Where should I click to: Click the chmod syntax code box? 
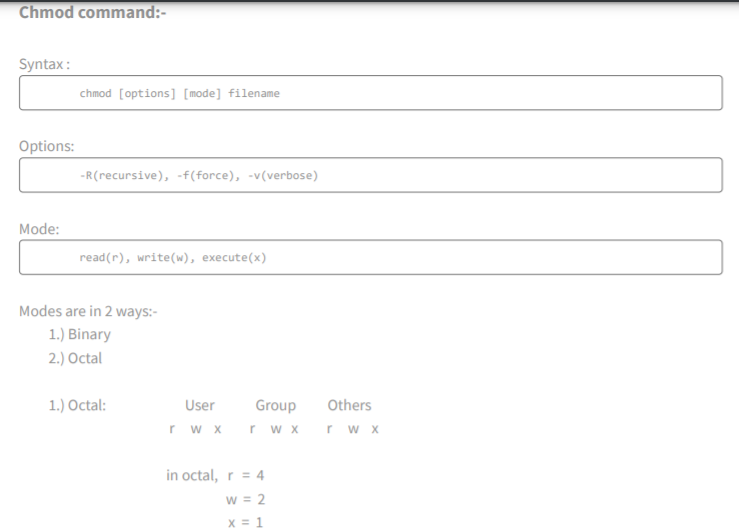tap(370, 93)
